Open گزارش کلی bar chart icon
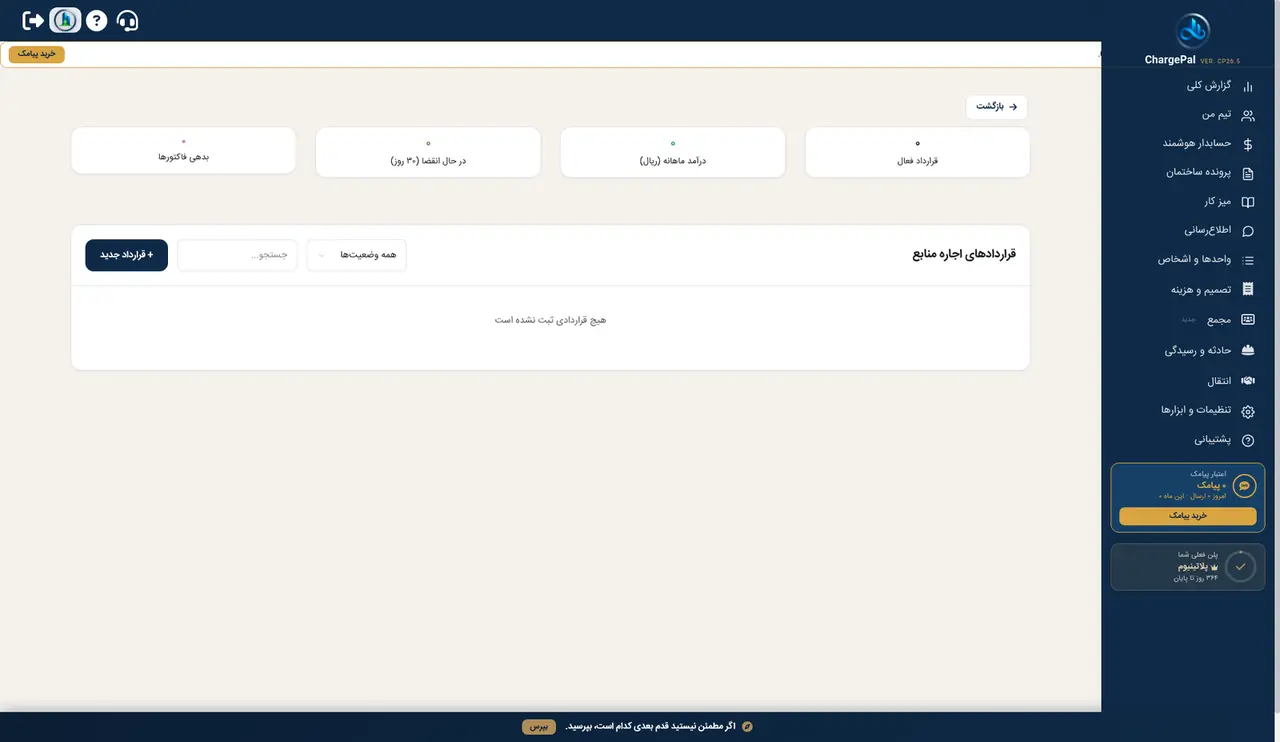Image resolution: width=1280 pixels, height=742 pixels. [1247, 86]
